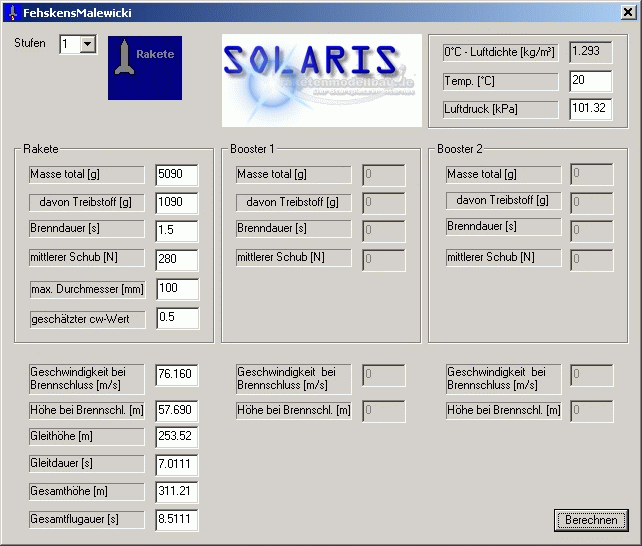
Task: Click the Solaris logo banner
Action: click(x=322, y=80)
